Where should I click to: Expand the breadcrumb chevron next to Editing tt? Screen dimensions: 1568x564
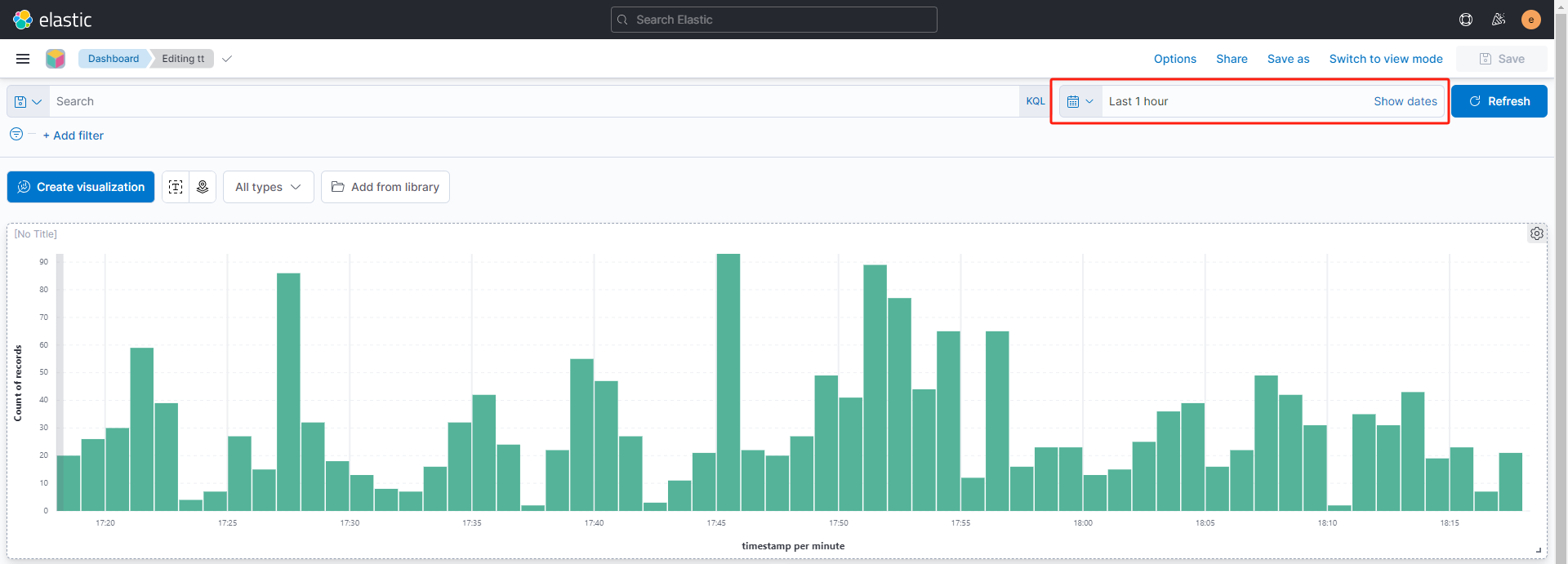click(x=227, y=59)
